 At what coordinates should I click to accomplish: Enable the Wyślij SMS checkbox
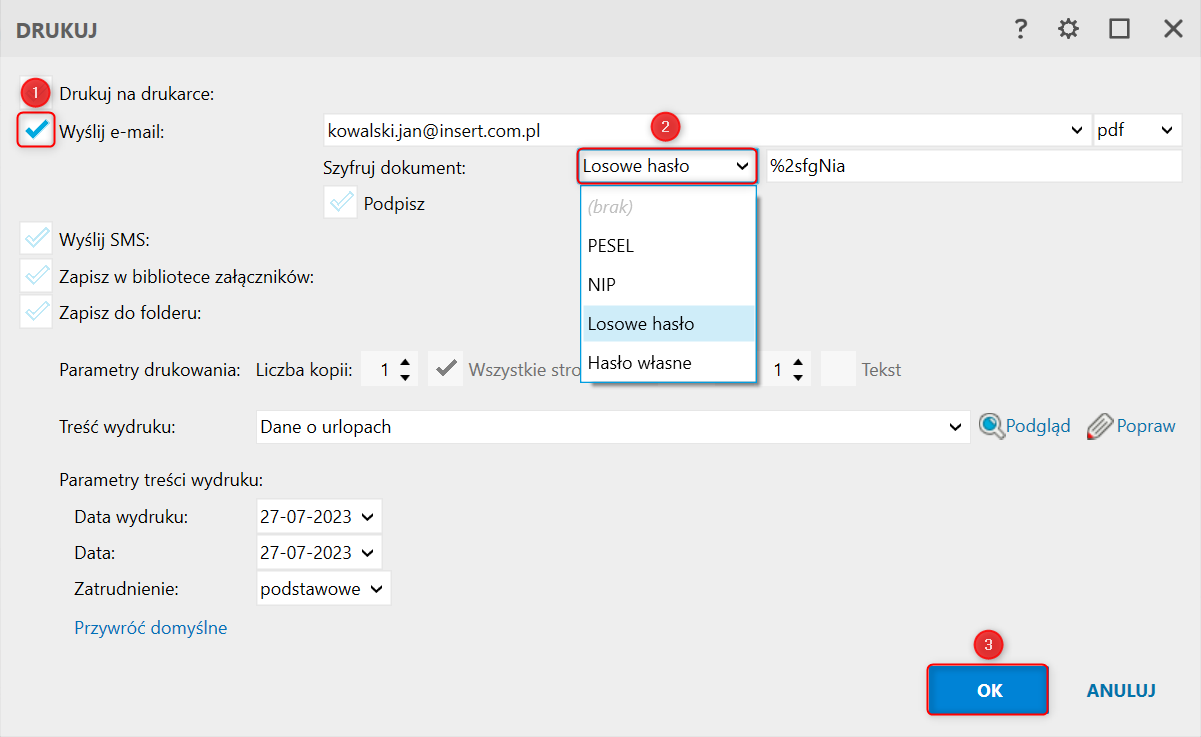point(37,239)
